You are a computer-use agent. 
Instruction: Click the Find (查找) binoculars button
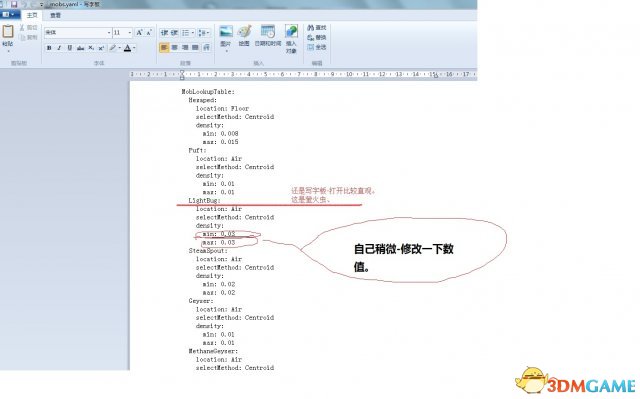point(317,27)
